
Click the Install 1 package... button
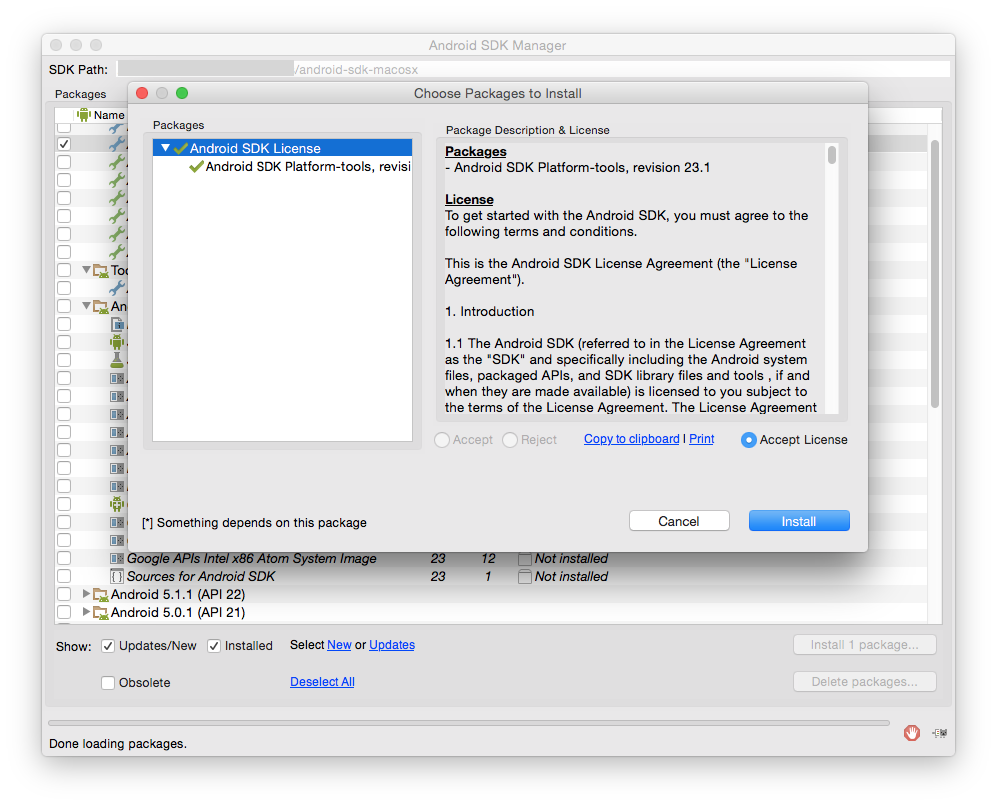pyautogui.click(x=865, y=645)
